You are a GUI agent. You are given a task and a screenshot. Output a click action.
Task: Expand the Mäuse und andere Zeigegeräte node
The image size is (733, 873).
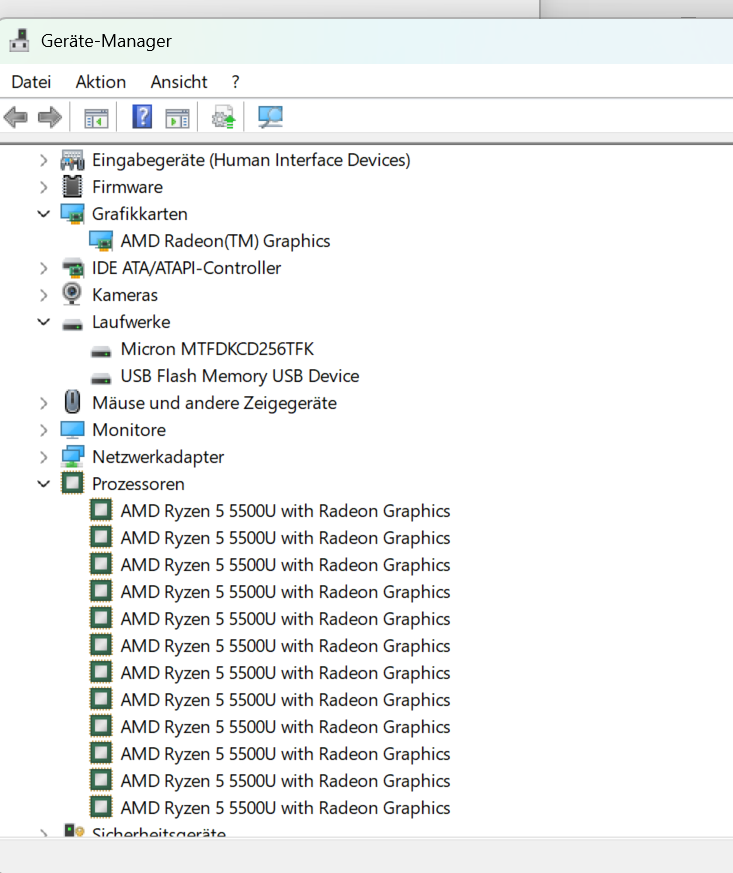(x=43, y=403)
